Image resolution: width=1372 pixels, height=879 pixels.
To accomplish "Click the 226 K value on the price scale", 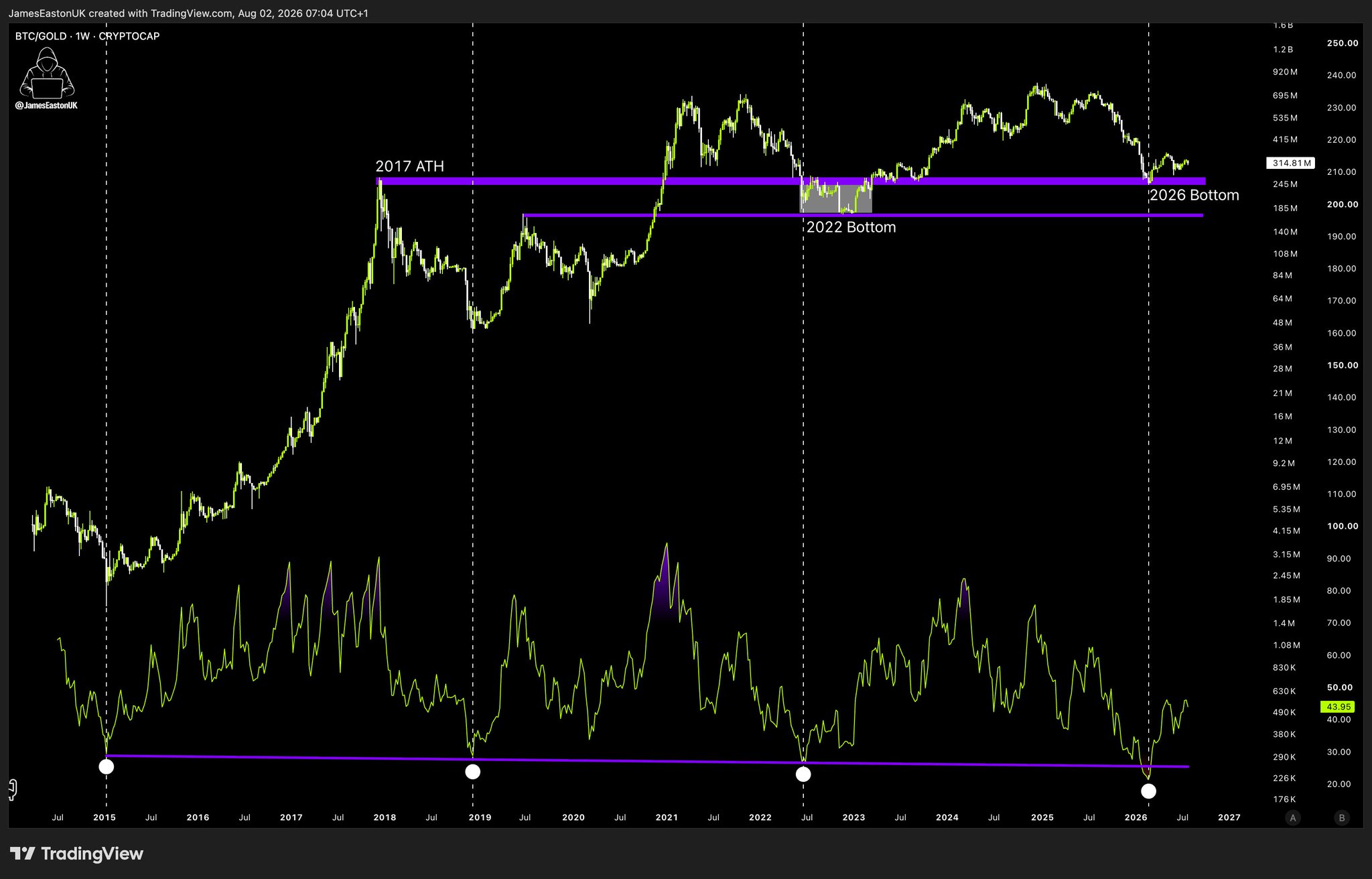I will [1285, 779].
